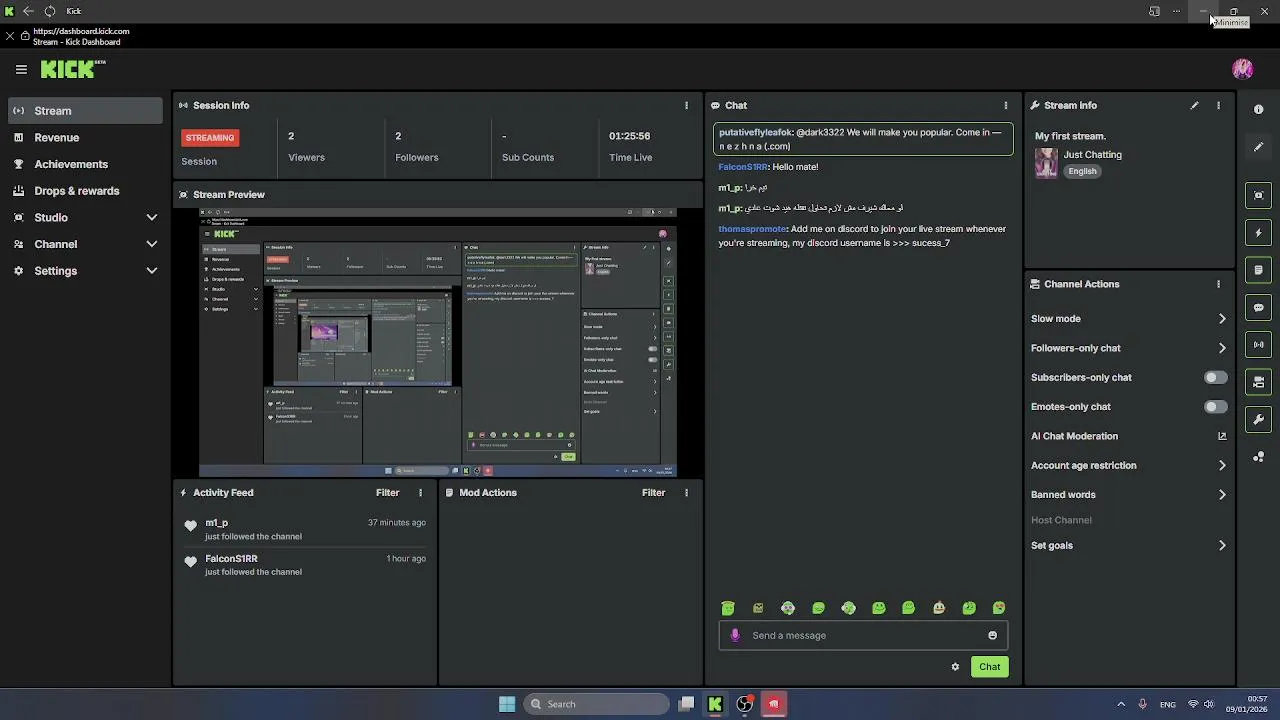Open Channel Actions three-dot menu
The height and width of the screenshot is (720, 1280).
pos(1218,284)
